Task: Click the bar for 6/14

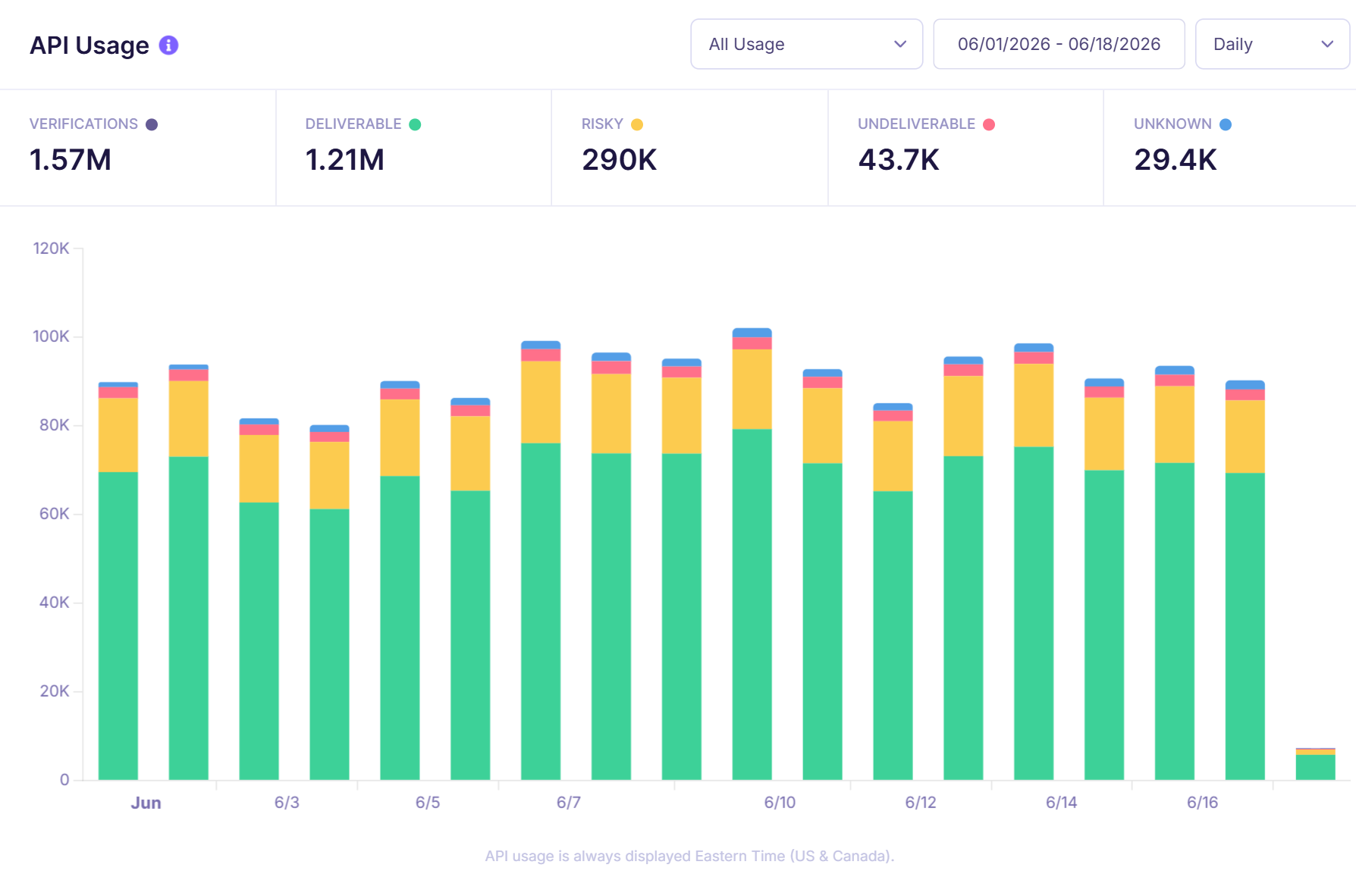Action: click(1034, 561)
